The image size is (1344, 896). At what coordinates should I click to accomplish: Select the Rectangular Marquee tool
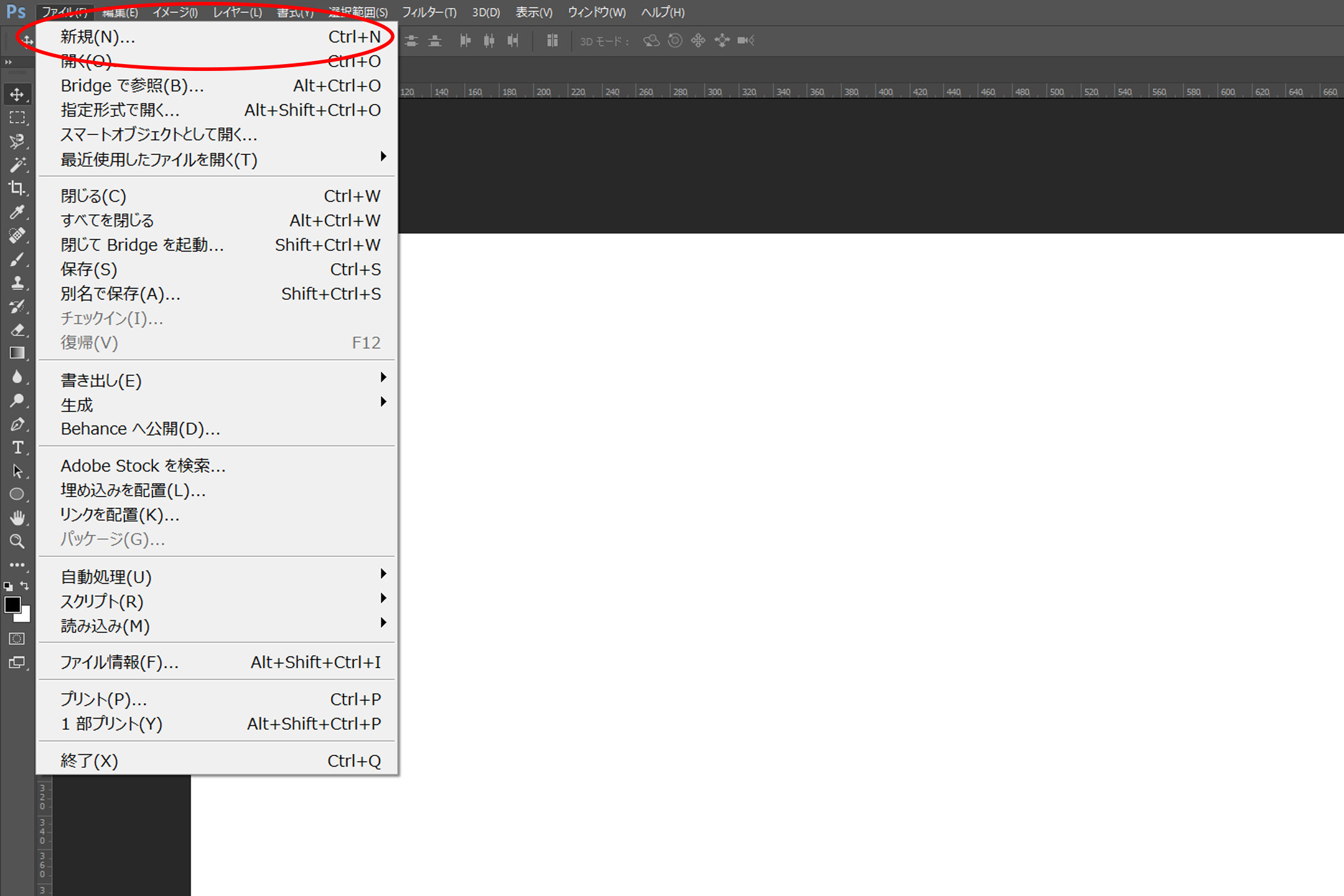(17, 118)
